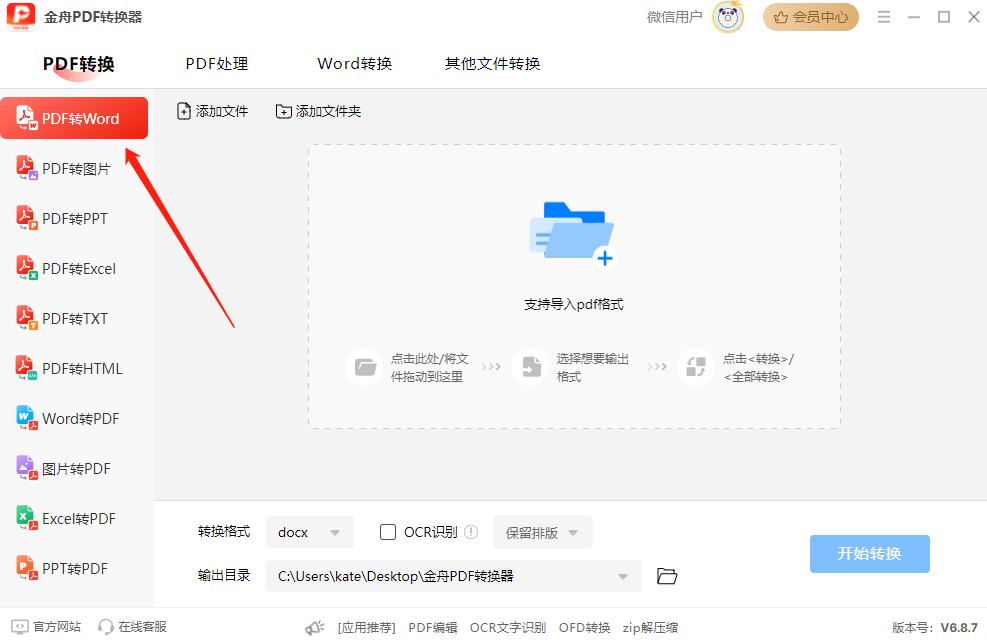Switch to the PDF转换 tab
Viewport: 987px width, 642px height.
pyautogui.click(x=79, y=64)
